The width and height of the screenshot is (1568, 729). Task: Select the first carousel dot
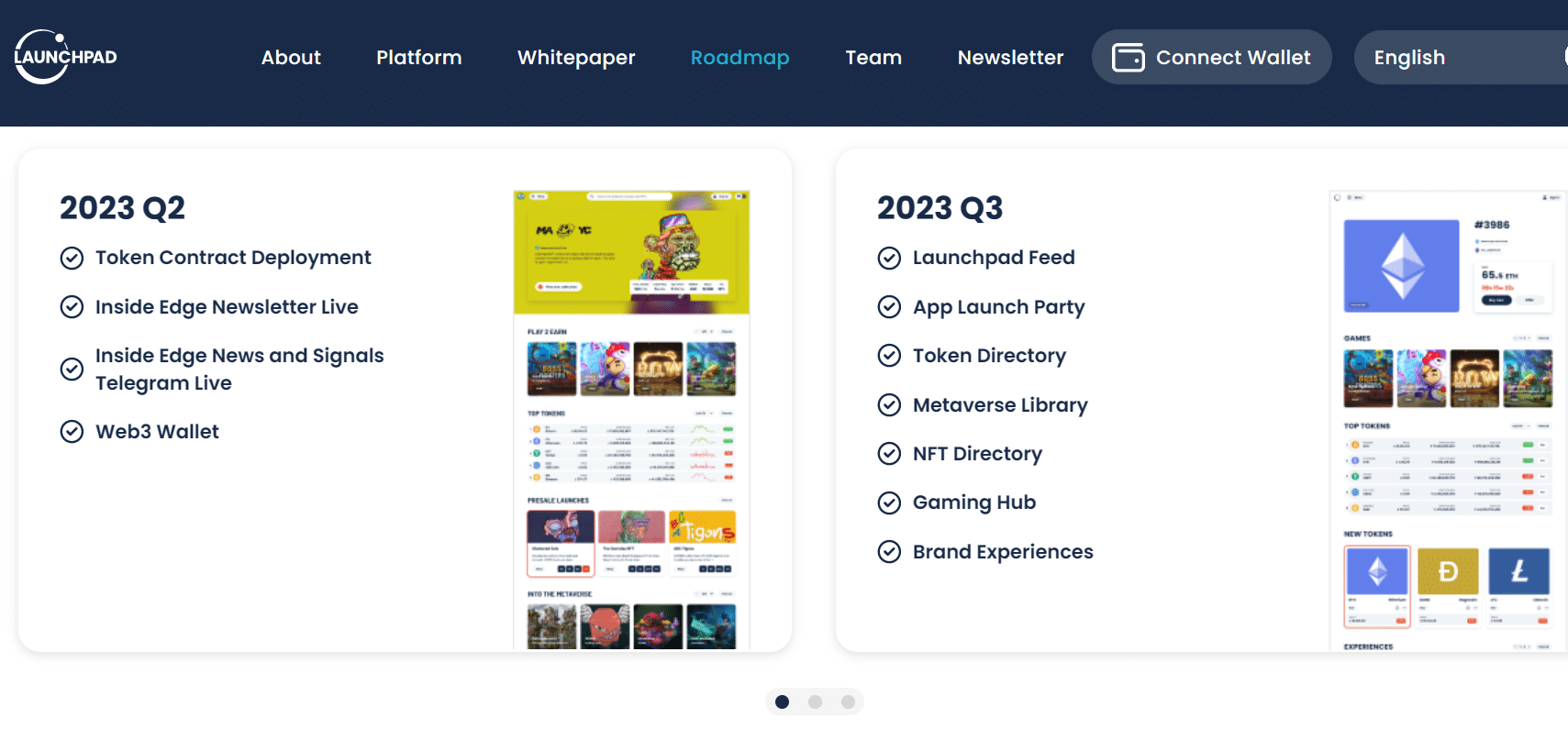pos(782,701)
